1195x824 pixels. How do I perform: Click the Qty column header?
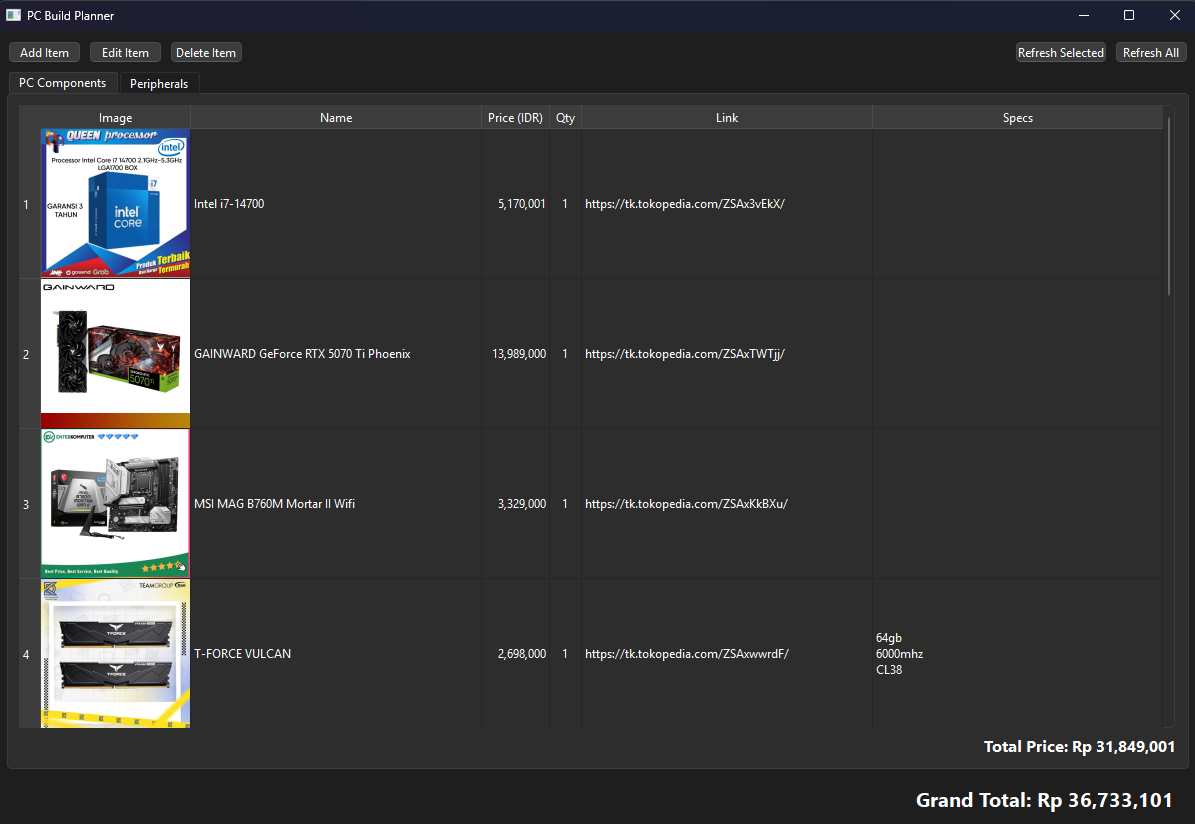click(x=565, y=117)
